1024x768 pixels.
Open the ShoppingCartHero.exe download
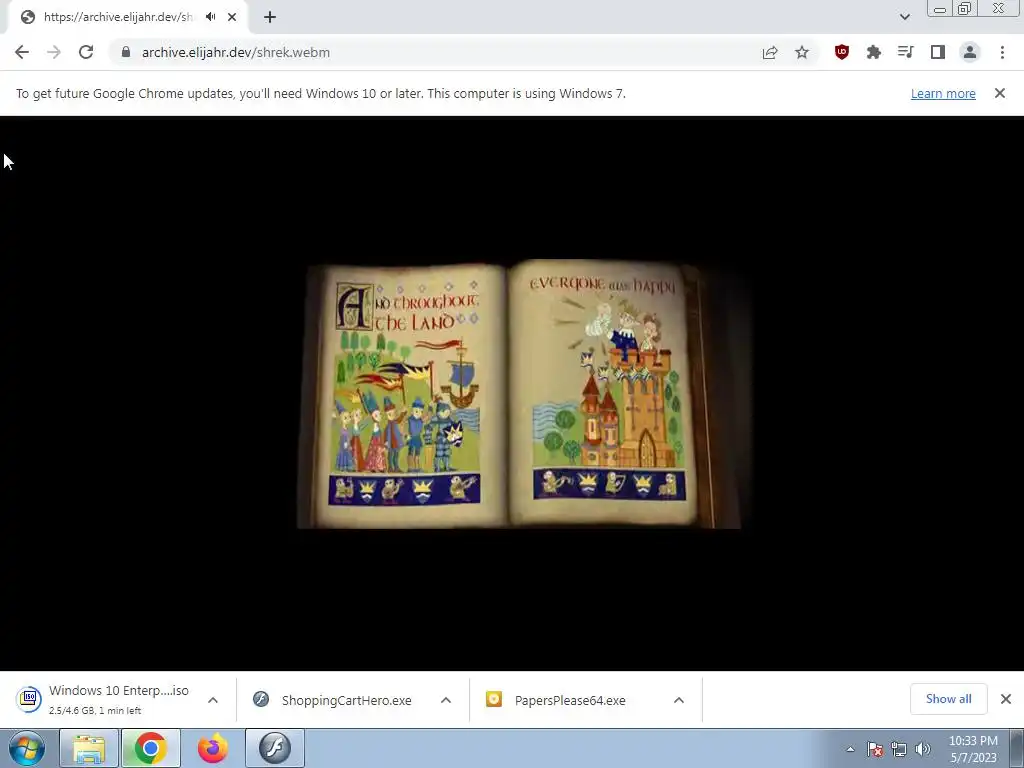[x=334, y=700]
